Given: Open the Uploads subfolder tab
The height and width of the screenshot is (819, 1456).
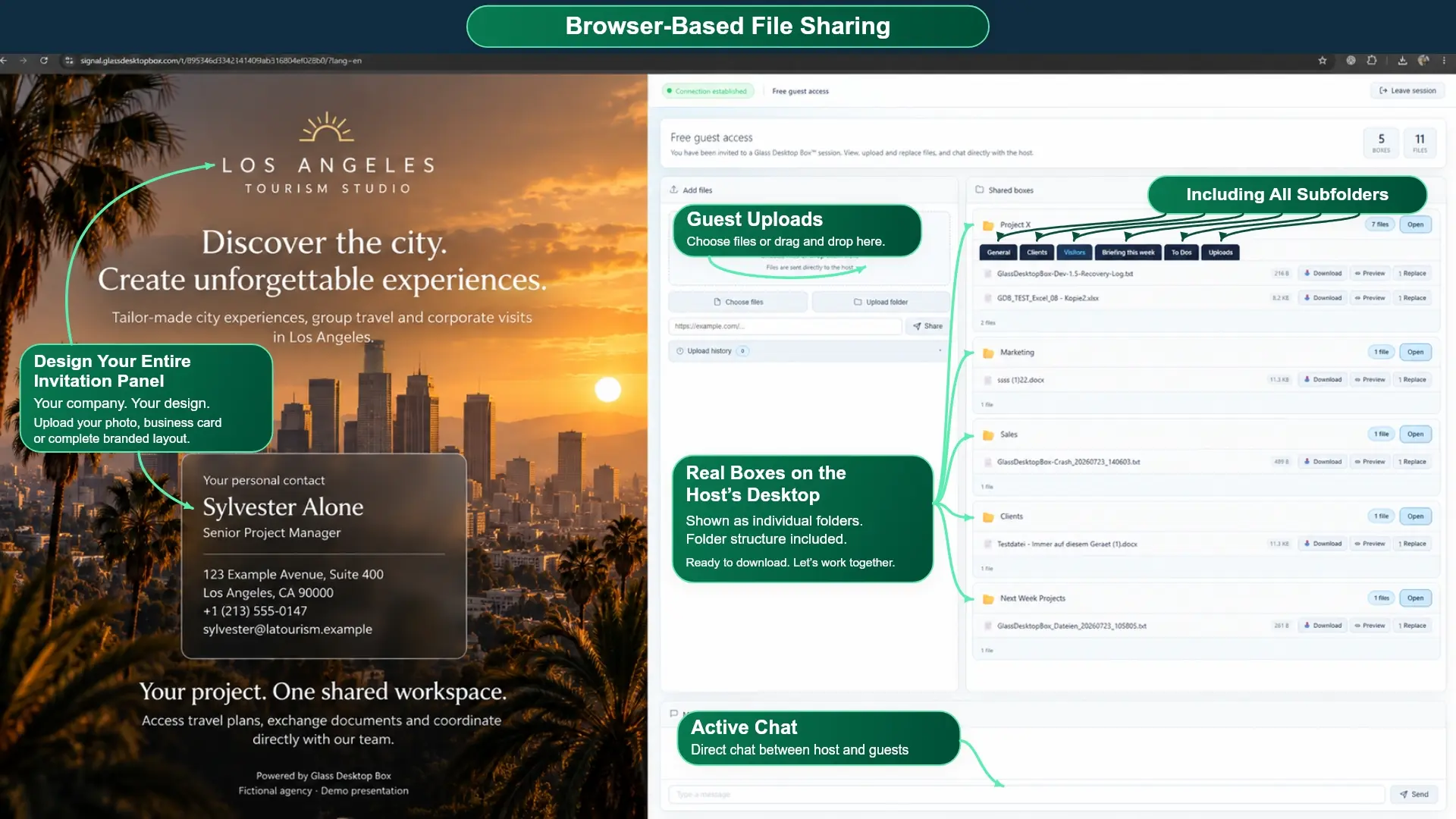Looking at the screenshot, I should (1220, 253).
